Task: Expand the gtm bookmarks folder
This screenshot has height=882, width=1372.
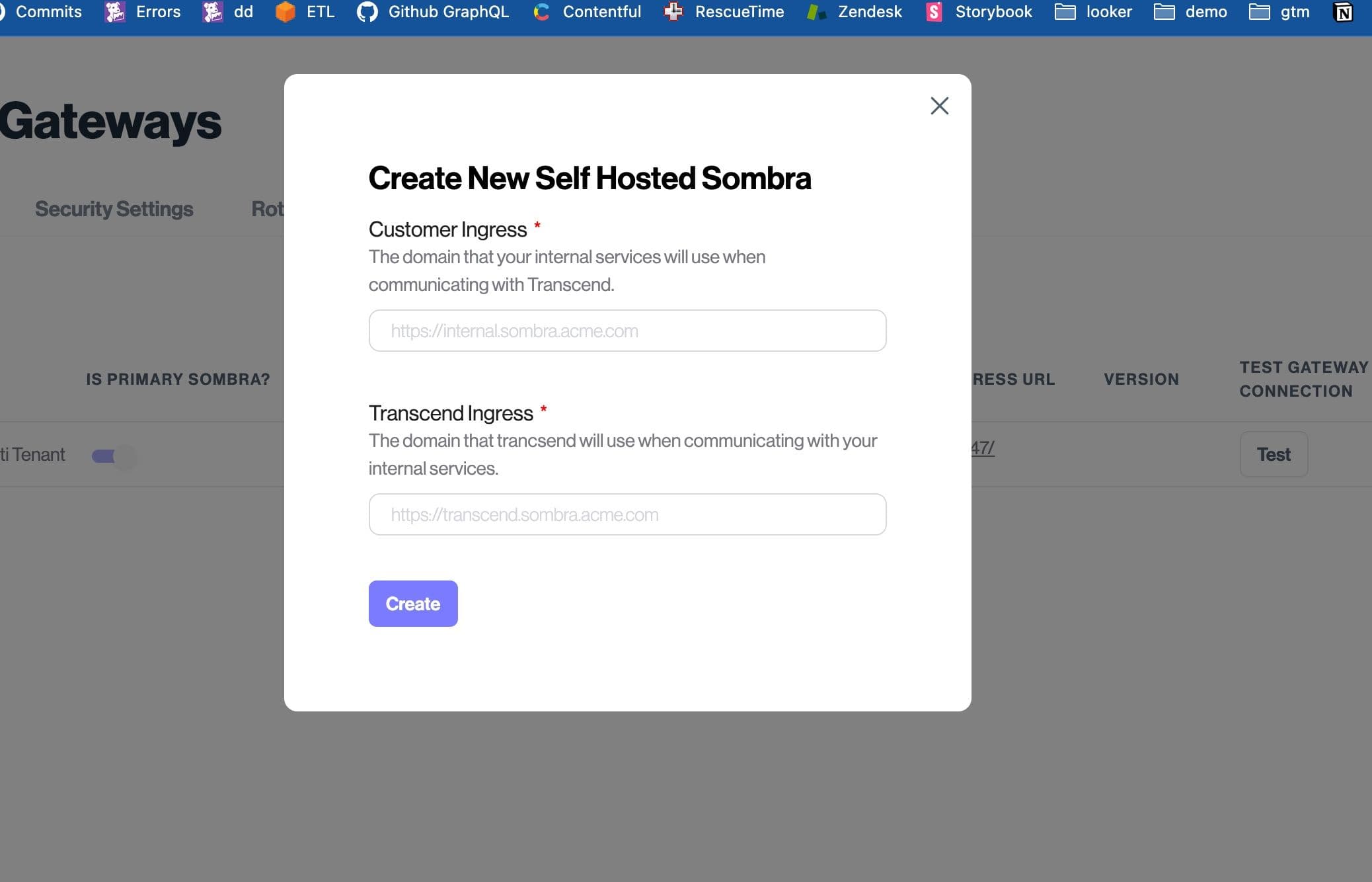Action: point(1279,12)
